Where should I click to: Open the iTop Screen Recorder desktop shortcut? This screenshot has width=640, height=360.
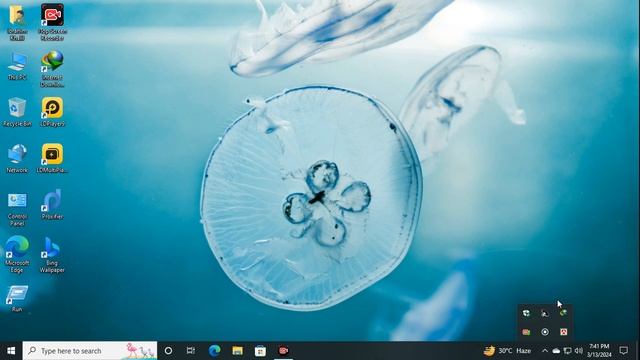(x=52, y=22)
